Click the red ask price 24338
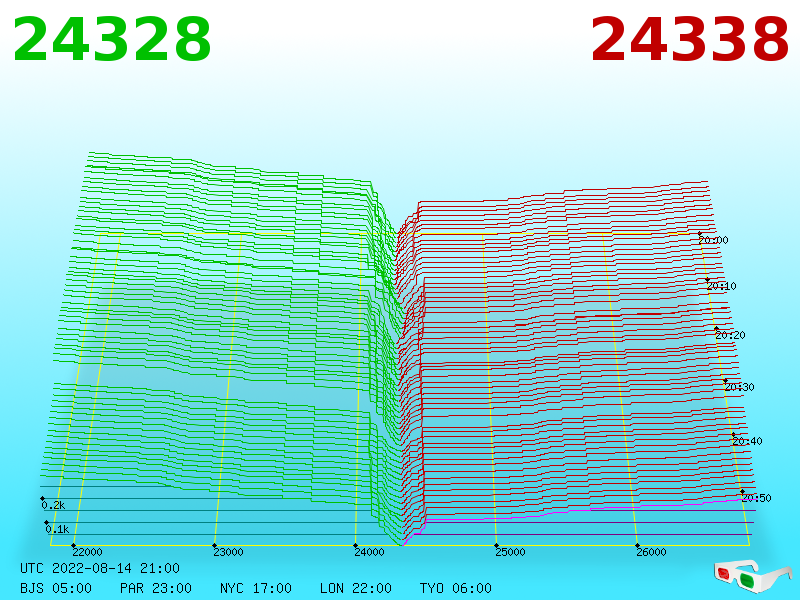 click(x=690, y=40)
